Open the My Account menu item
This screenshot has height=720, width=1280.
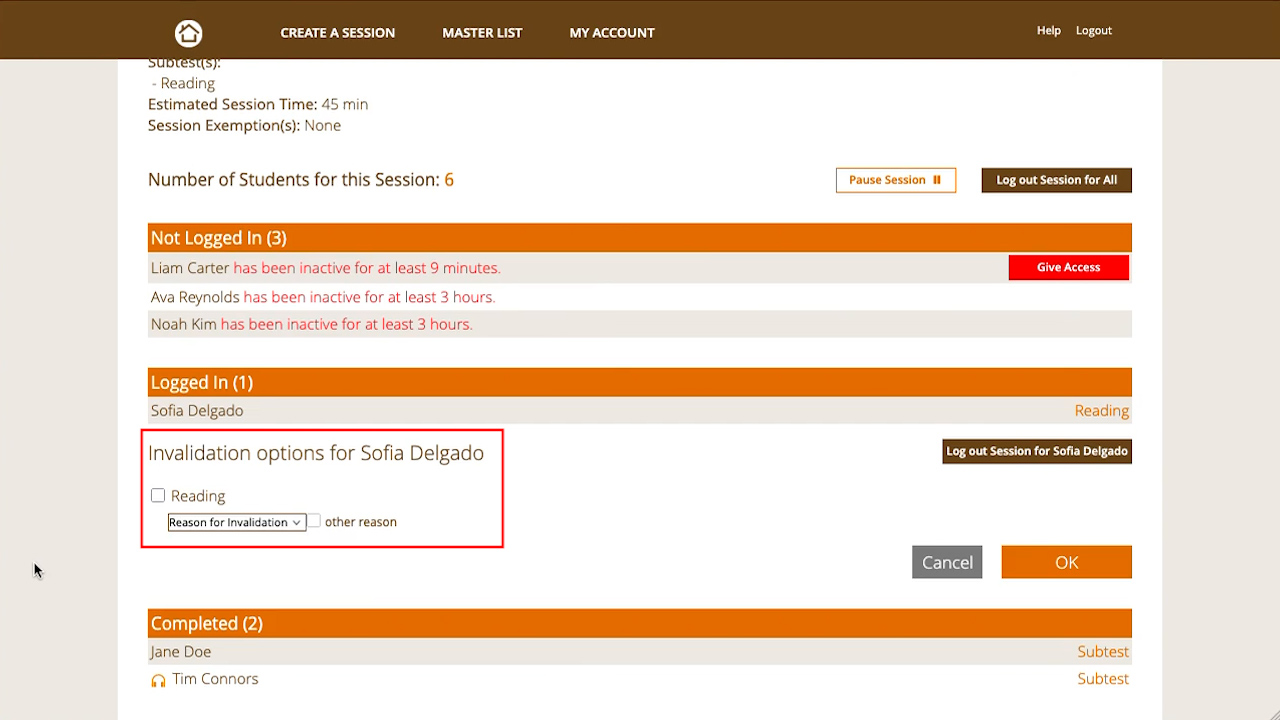(611, 33)
